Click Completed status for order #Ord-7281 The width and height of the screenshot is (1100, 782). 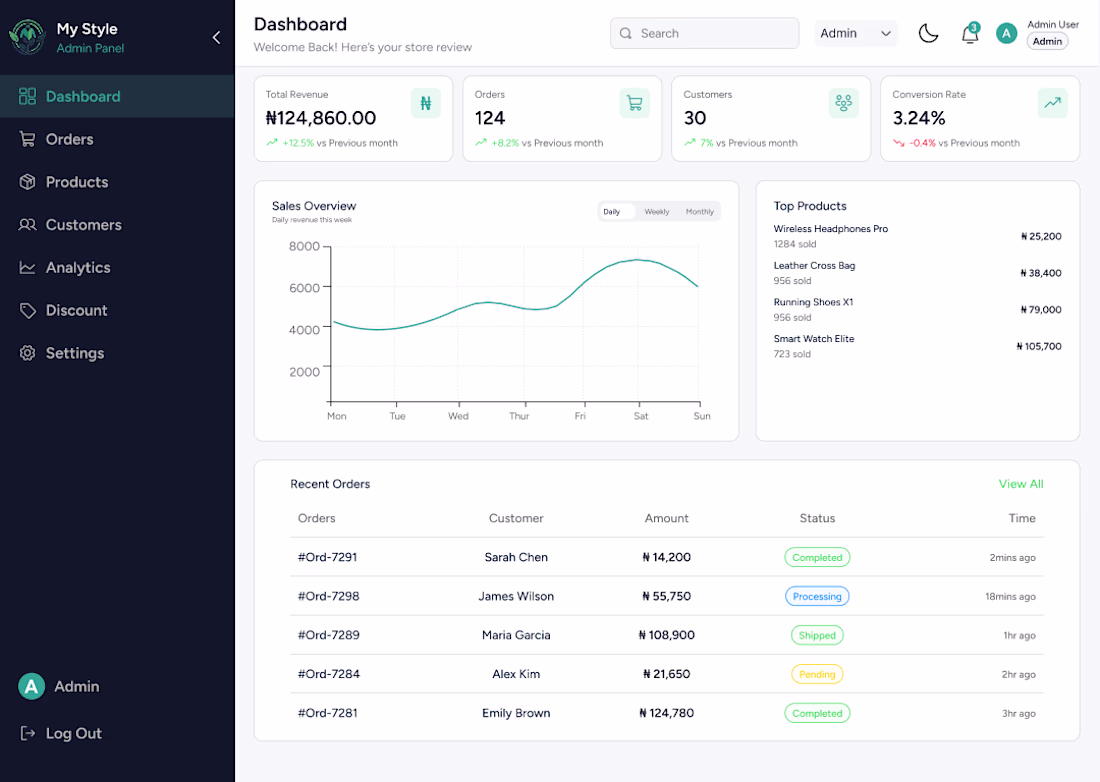817,713
